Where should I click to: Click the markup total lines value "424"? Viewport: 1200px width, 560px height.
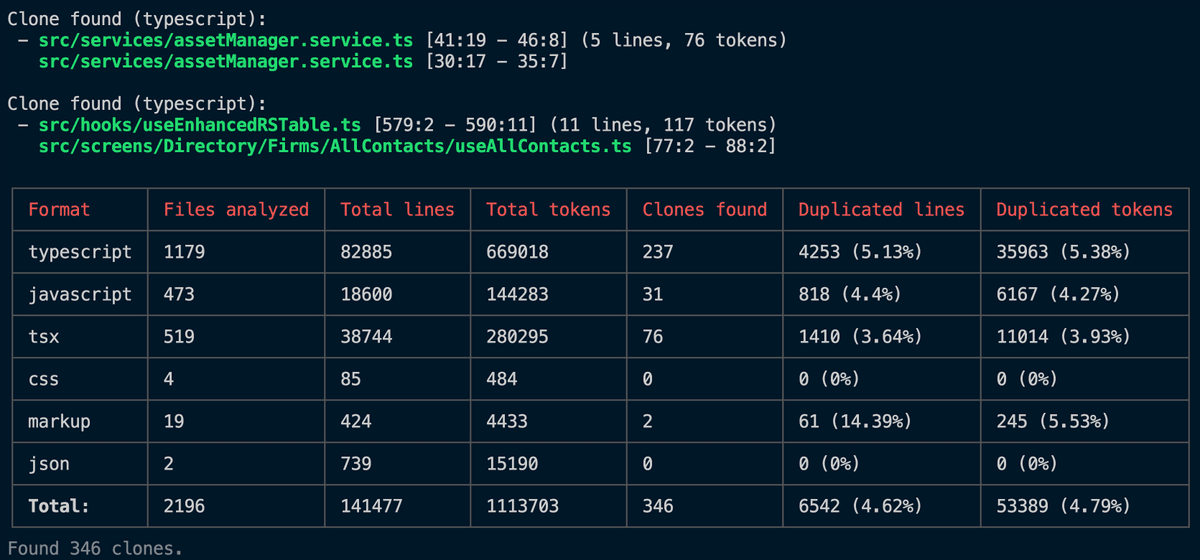tap(356, 422)
